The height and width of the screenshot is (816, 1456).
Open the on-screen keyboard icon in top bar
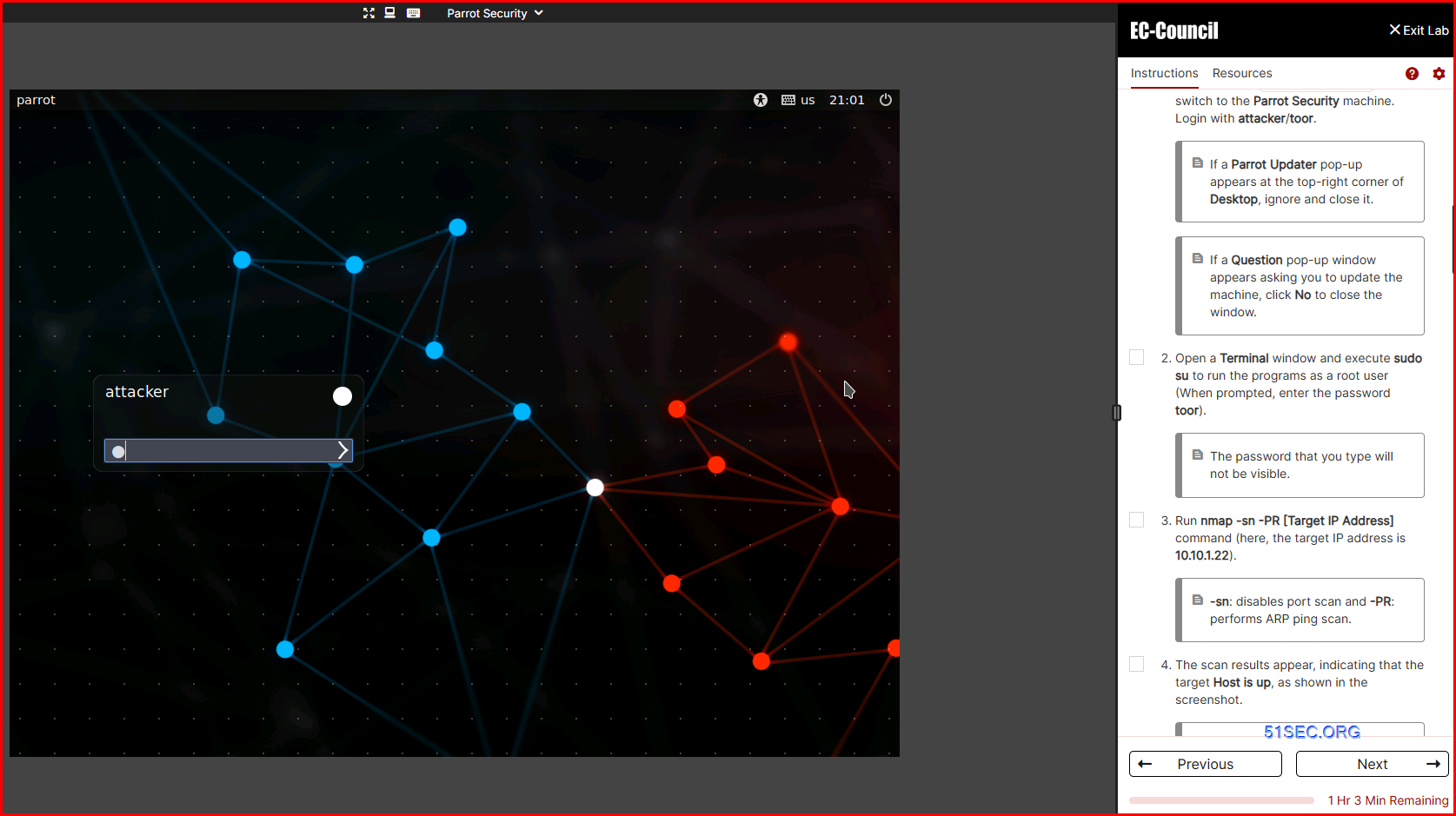click(x=414, y=13)
